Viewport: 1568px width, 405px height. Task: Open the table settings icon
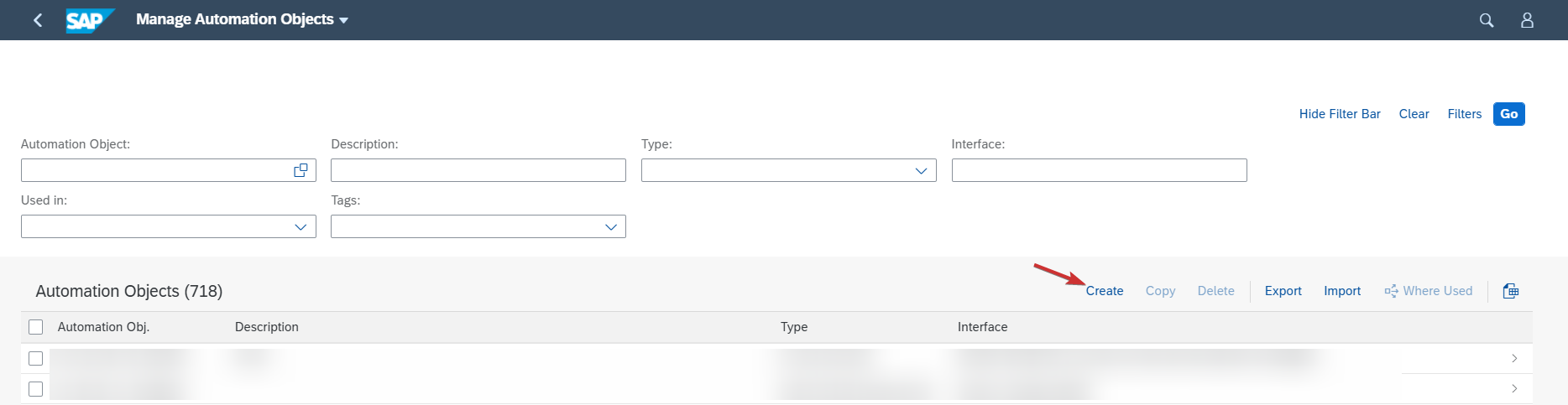(1511, 291)
